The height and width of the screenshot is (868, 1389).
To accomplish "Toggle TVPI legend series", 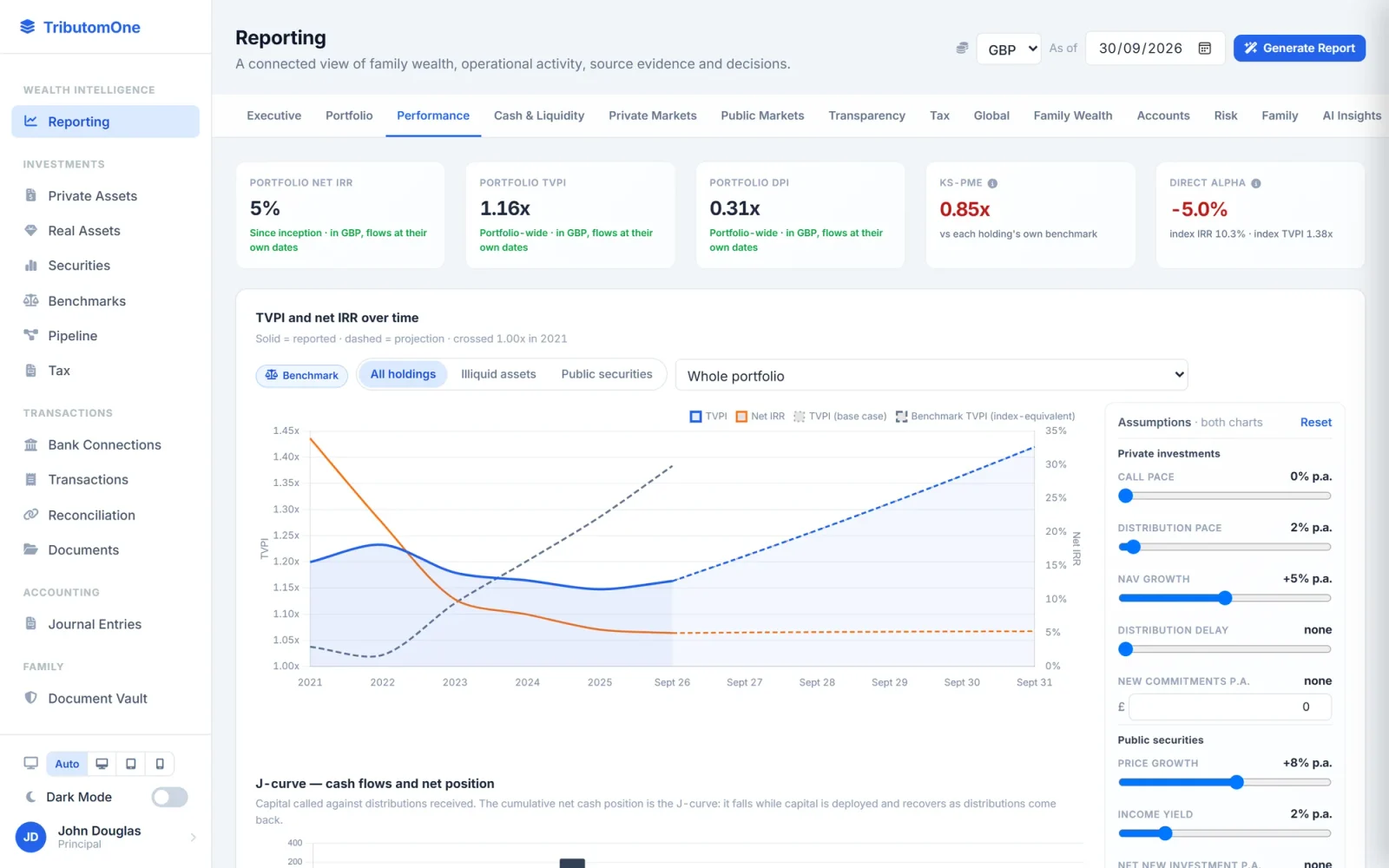I will point(708,417).
